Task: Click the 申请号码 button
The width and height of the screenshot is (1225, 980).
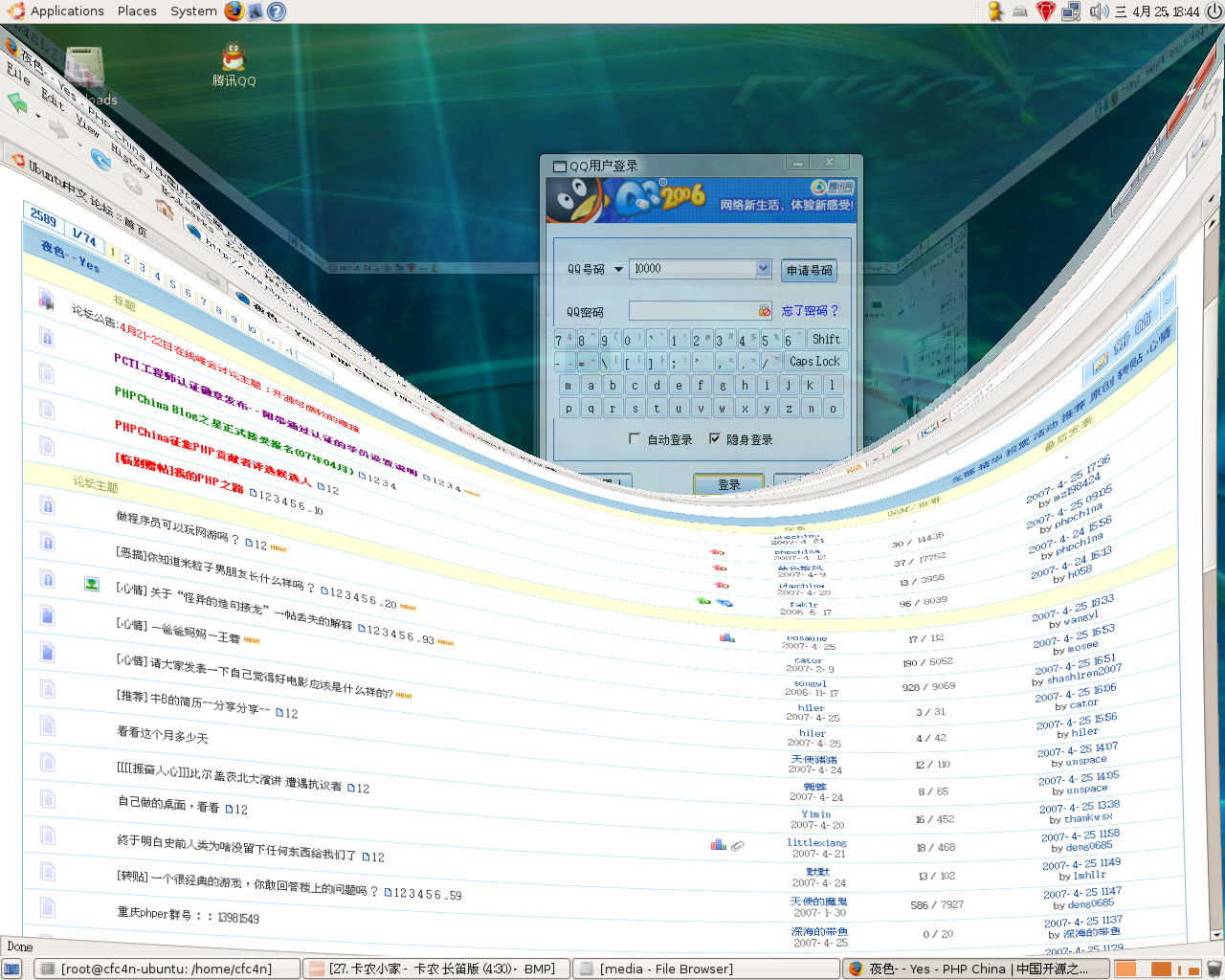Action: point(810,271)
